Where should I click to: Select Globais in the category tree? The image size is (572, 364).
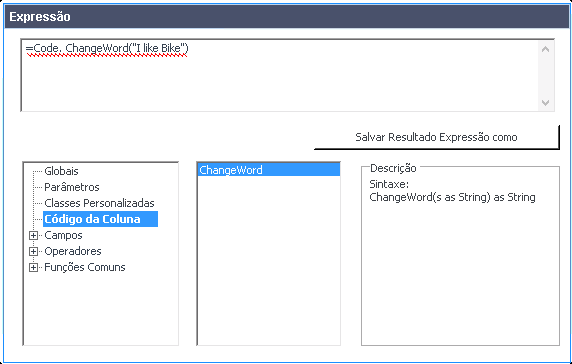(x=61, y=171)
